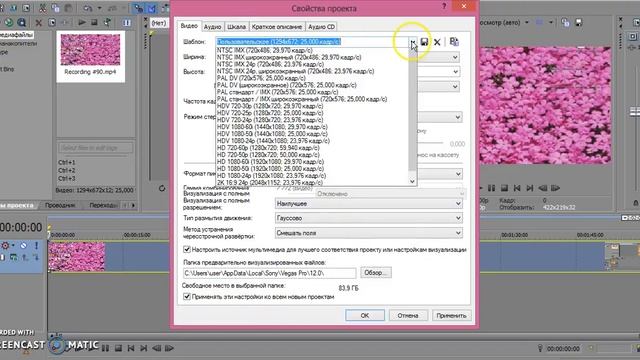This screenshot has height=360, width=640.
Task: Open the Проводник tab in the Vegas window
Action: coord(60,205)
